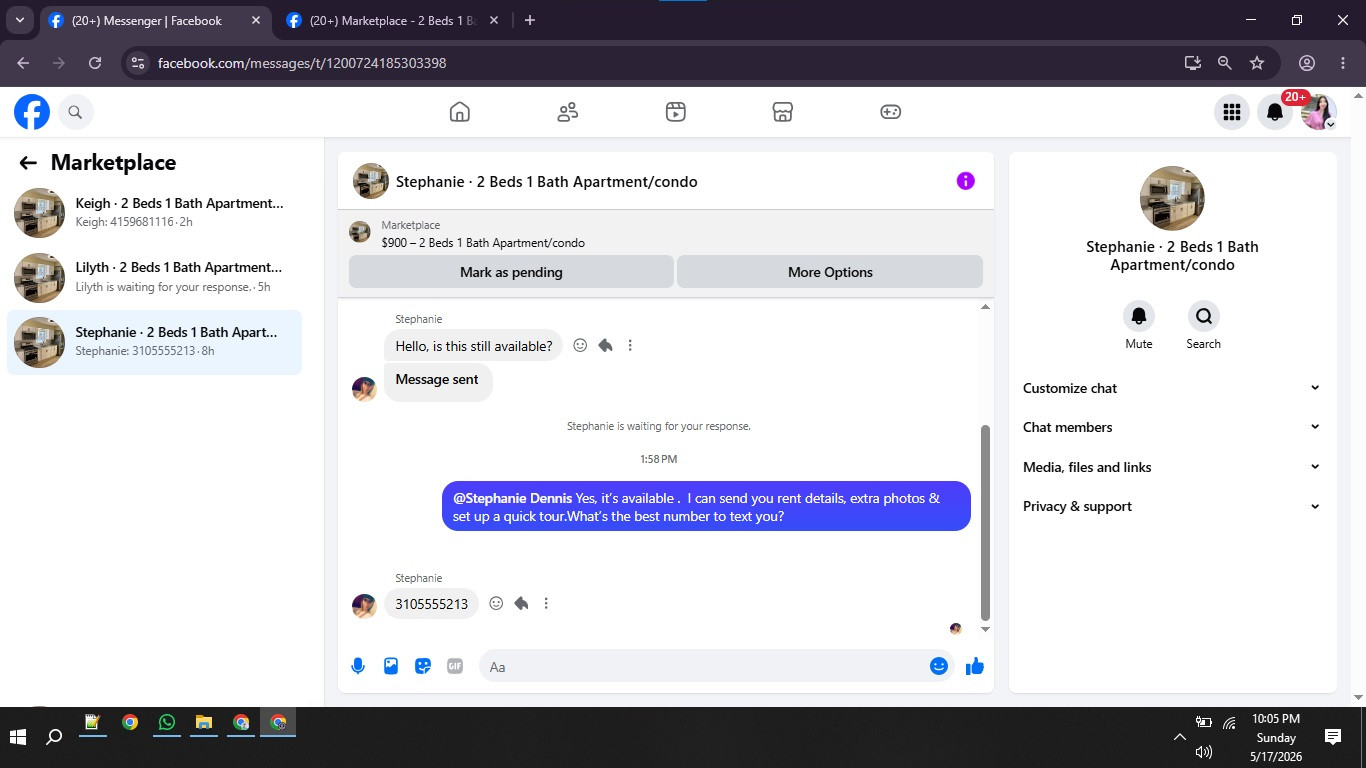This screenshot has width=1366, height=768.
Task: Attach a photo file icon
Action: click(x=391, y=666)
